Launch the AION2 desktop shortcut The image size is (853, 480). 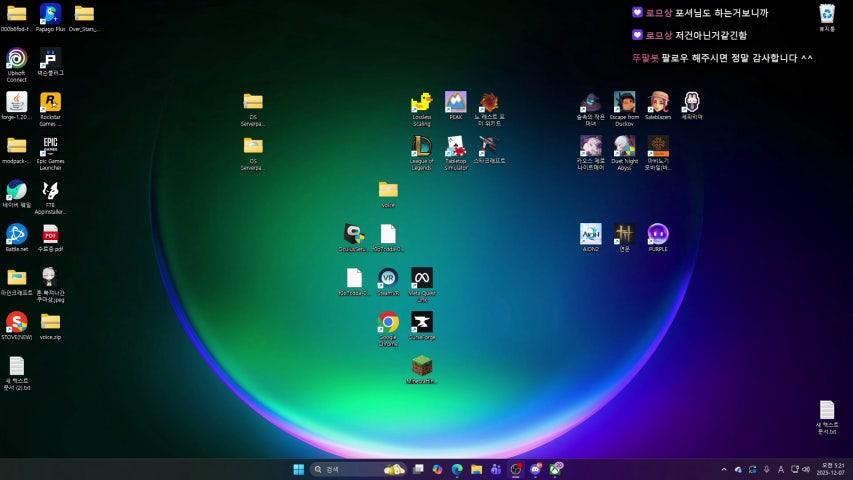[590, 234]
